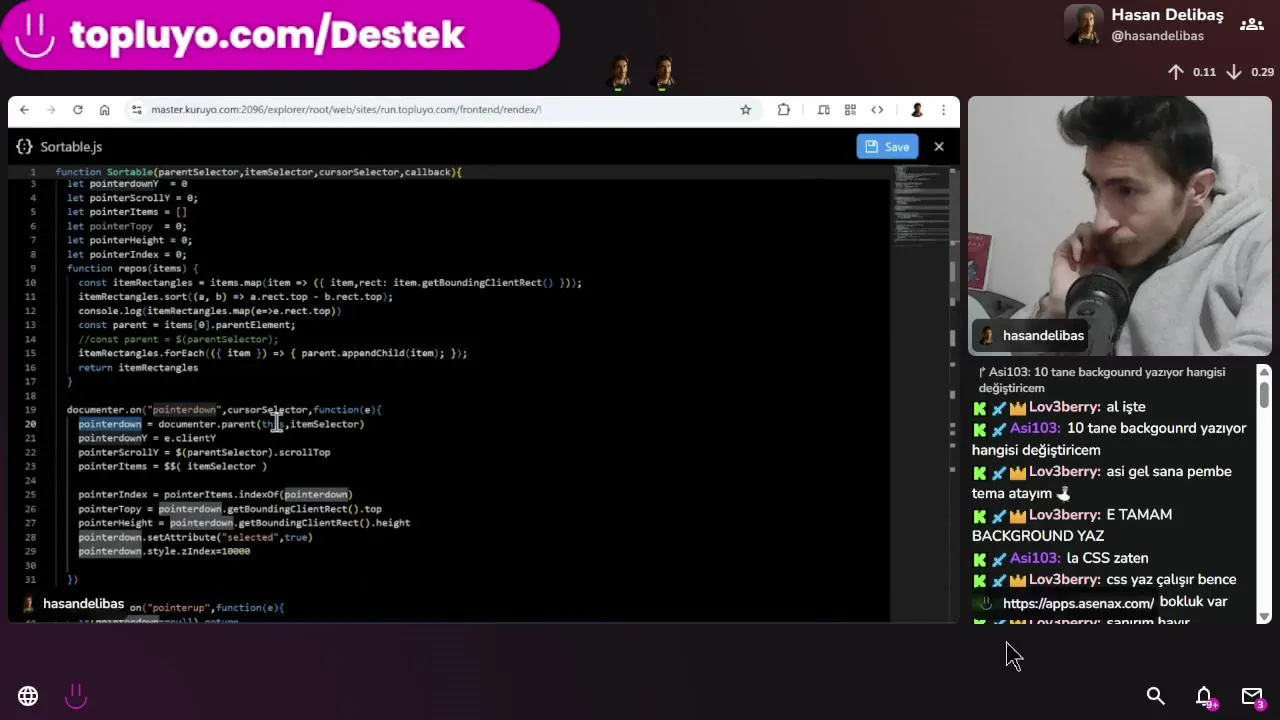Open the browser profile avatar
This screenshot has height=720, width=1280.
(916, 110)
